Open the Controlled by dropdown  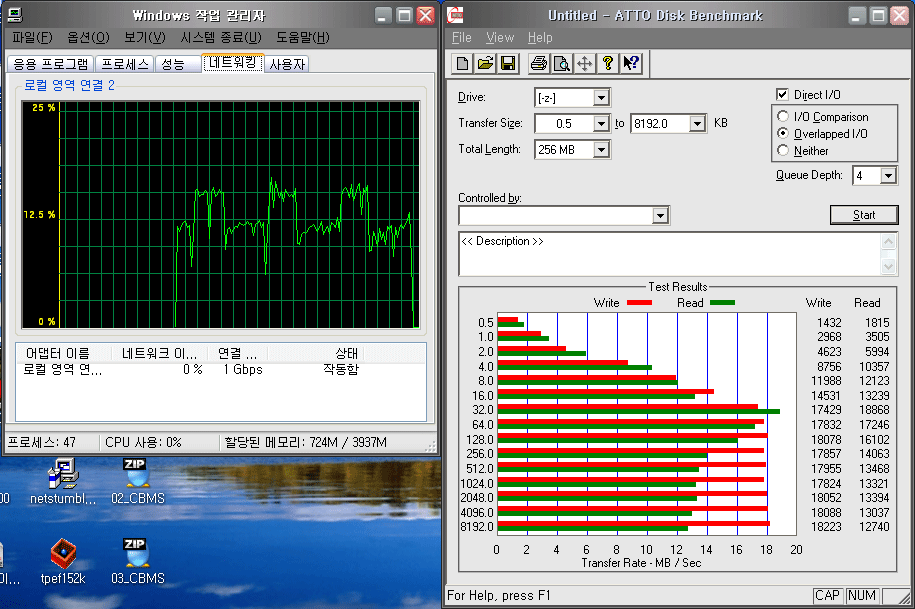tap(660, 215)
